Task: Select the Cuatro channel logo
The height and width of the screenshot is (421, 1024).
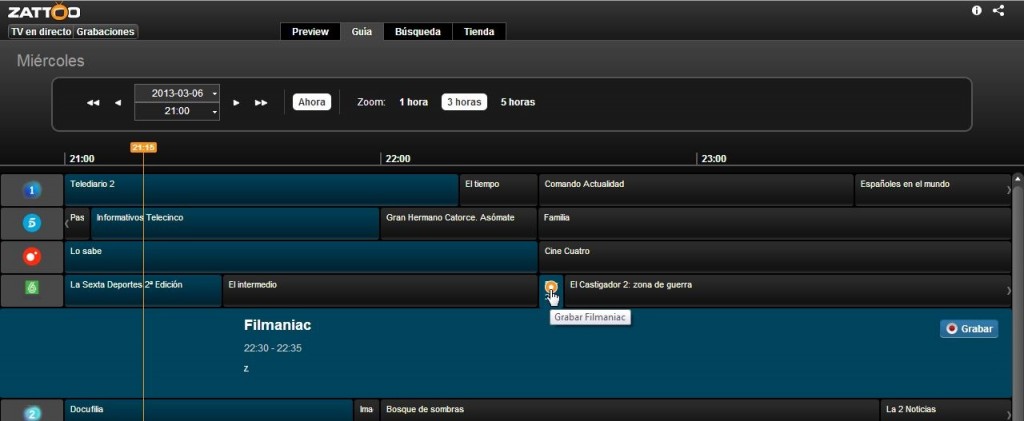Action: tap(32, 256)
